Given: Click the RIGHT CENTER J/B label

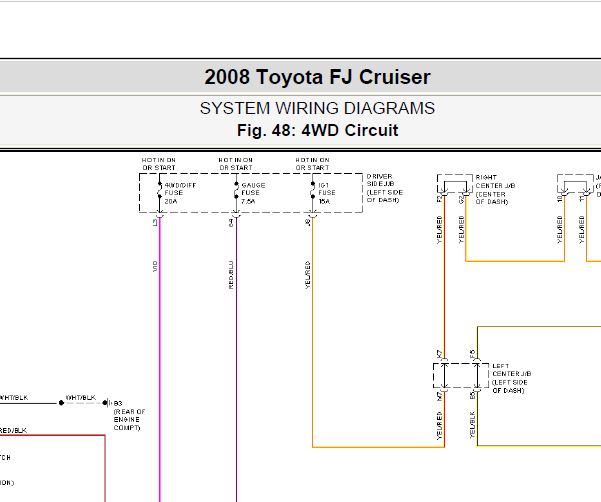Looking at the screenshot, I should pos(495,190).
